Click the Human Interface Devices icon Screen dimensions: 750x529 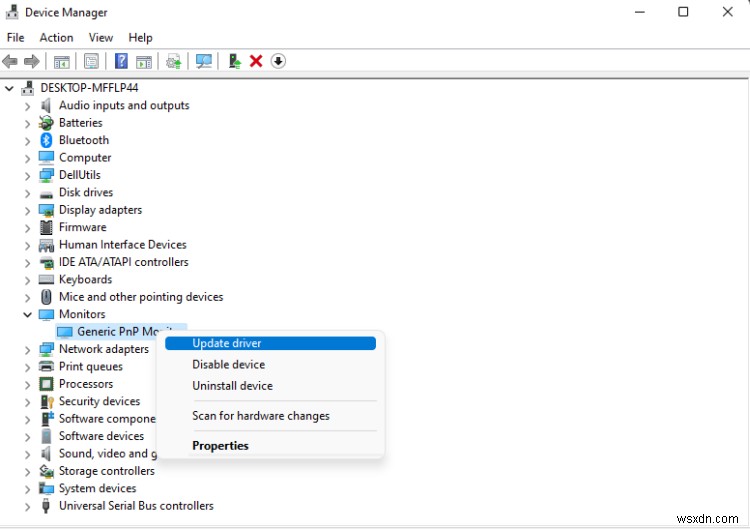pyautogui.click(x=46, y=245)
